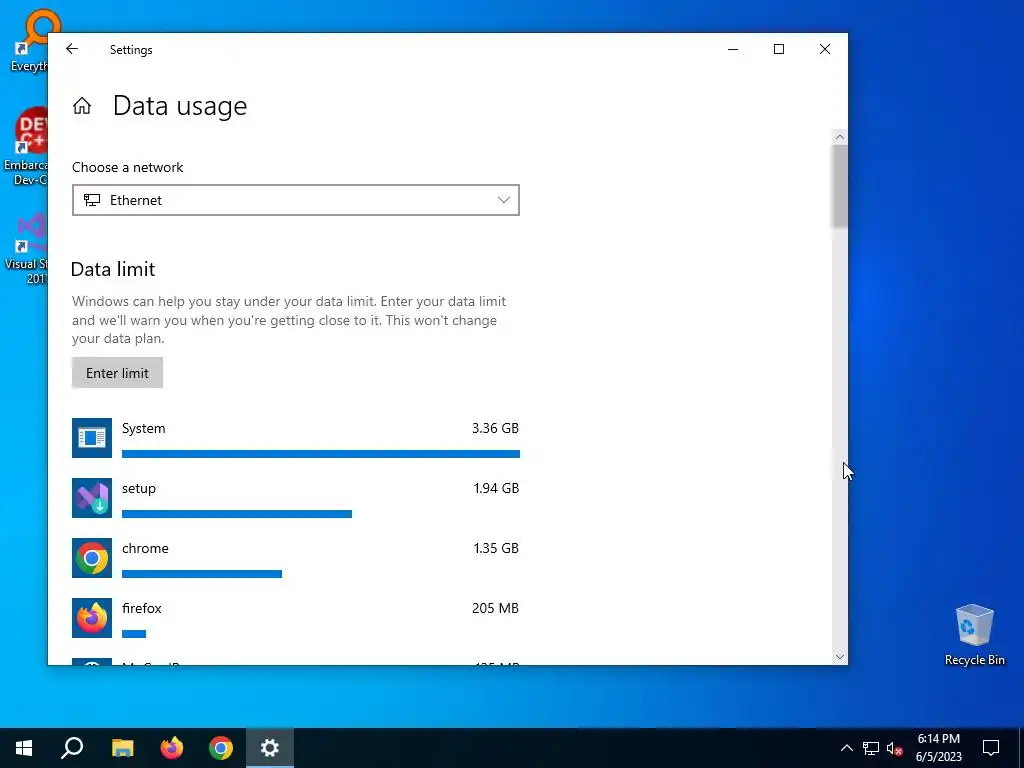1024x768 pixels.
Task: Launch Chrome from the taskbar
Action: (x=221, y=748)
